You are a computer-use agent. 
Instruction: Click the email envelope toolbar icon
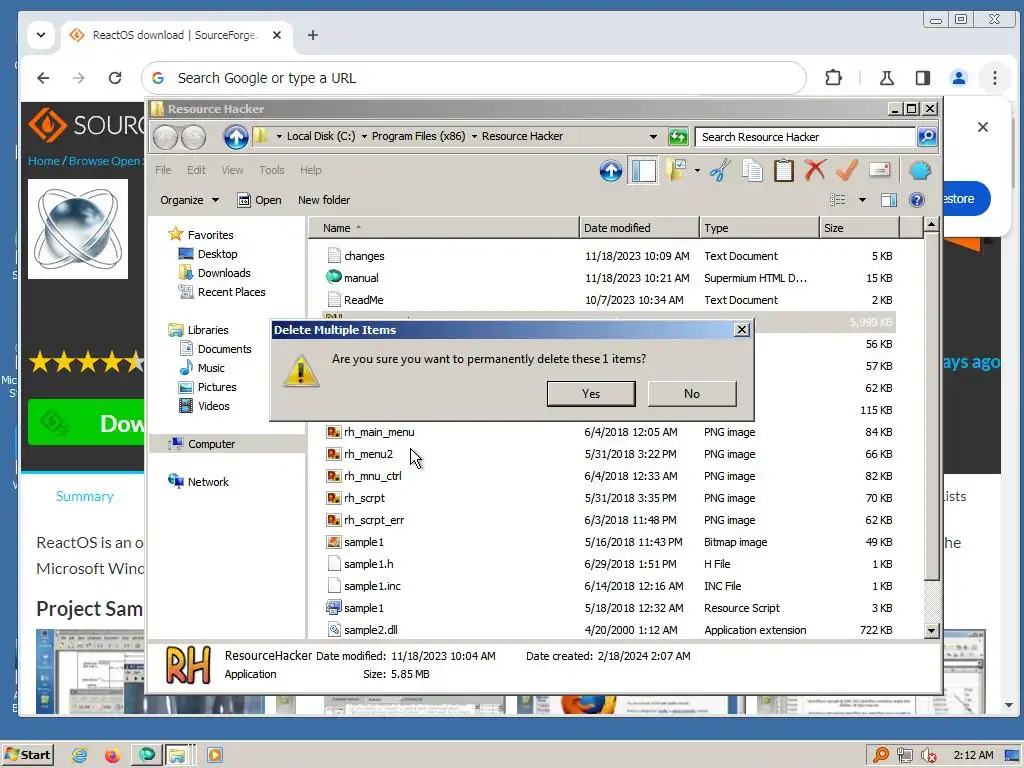point(880,171)
